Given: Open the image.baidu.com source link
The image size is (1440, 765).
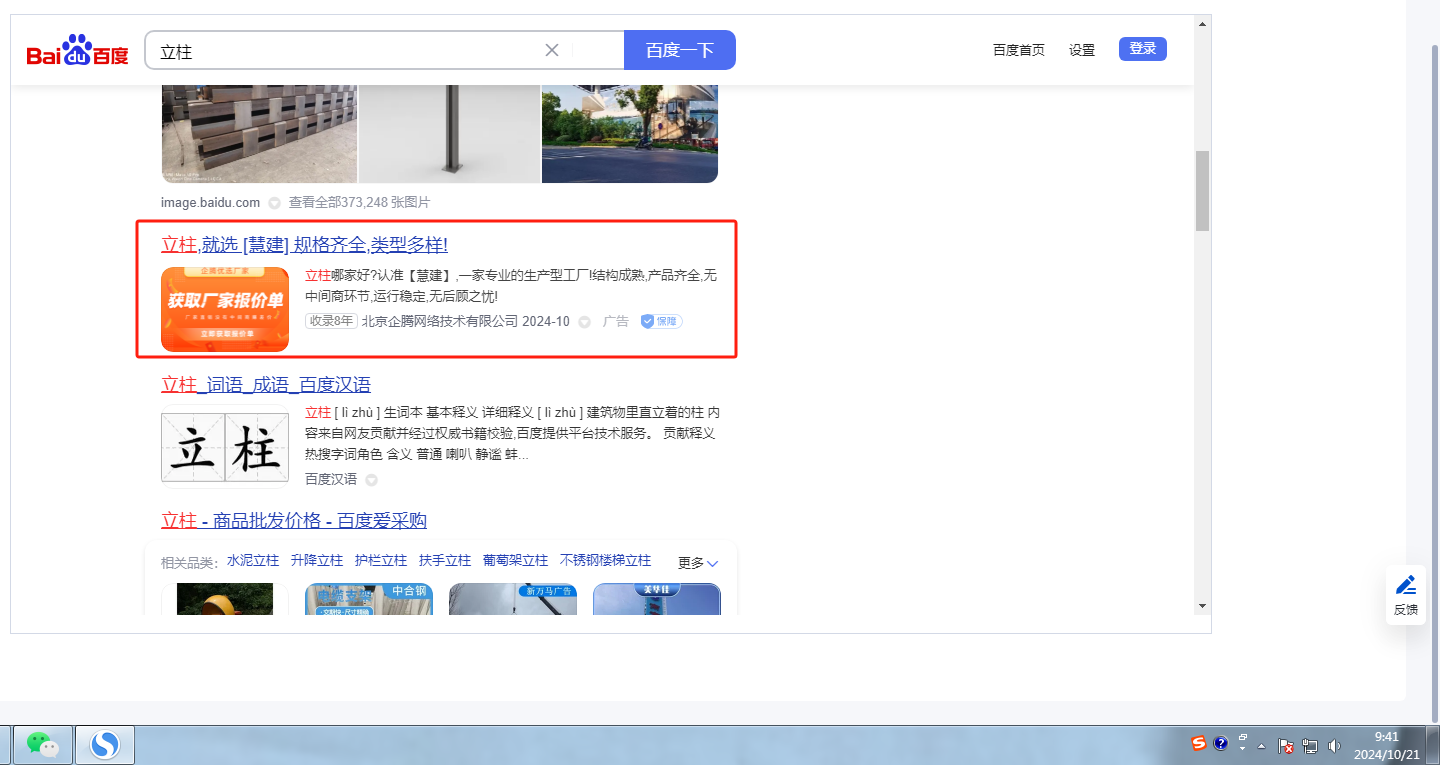Looking at the screenshot, I should pyautogui.click(x=210, y=202).
